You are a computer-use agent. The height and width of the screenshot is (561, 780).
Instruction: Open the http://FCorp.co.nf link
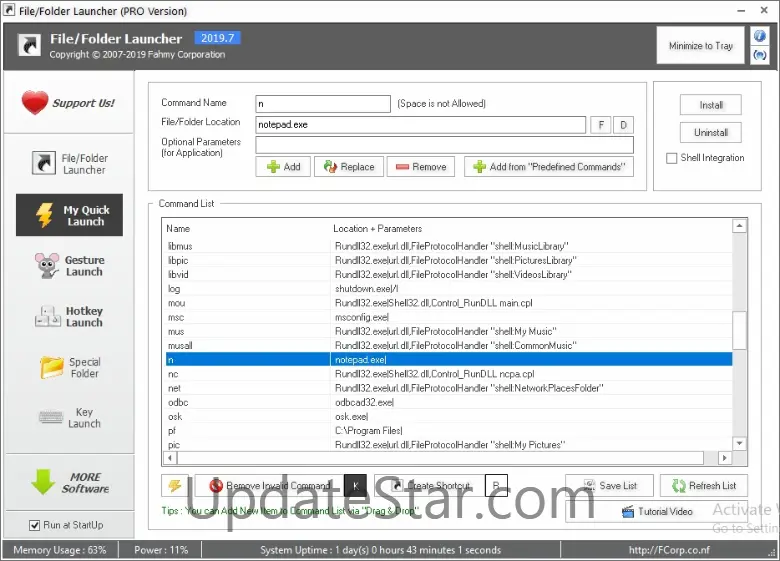tap(669, 550)
